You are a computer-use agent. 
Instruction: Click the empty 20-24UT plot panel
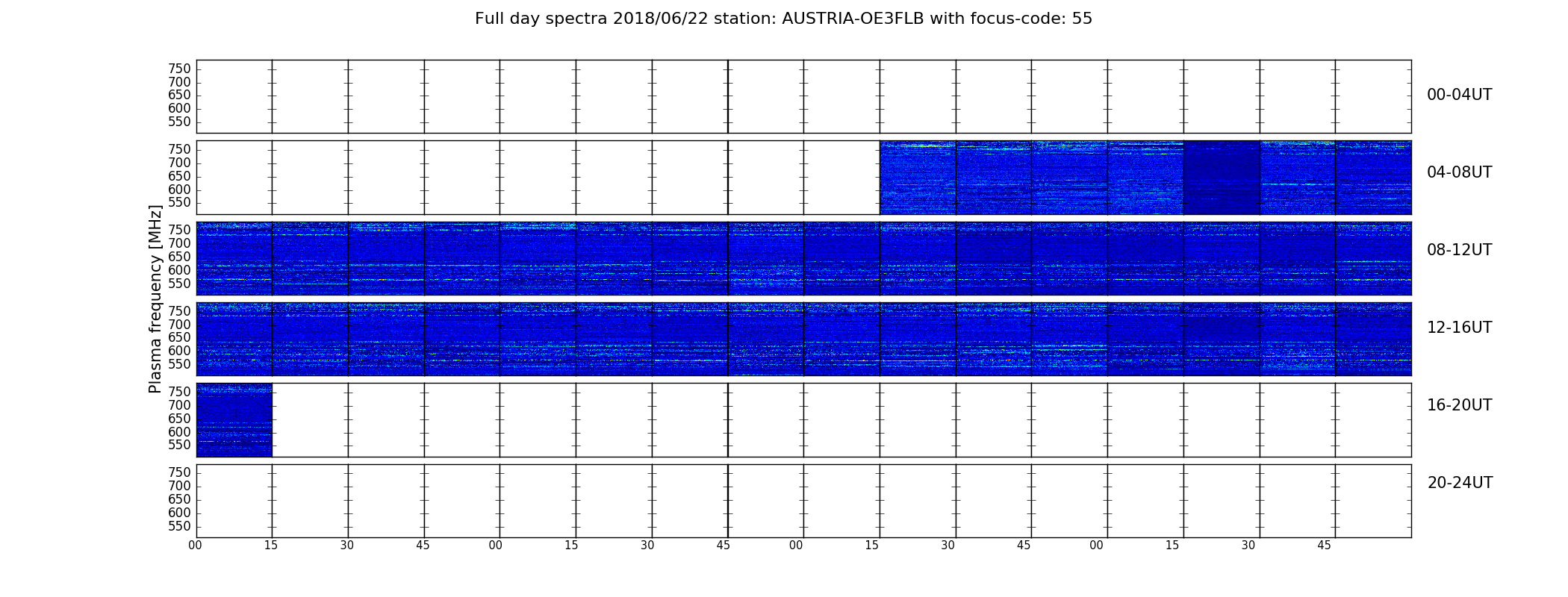click(x=803, y=501)
